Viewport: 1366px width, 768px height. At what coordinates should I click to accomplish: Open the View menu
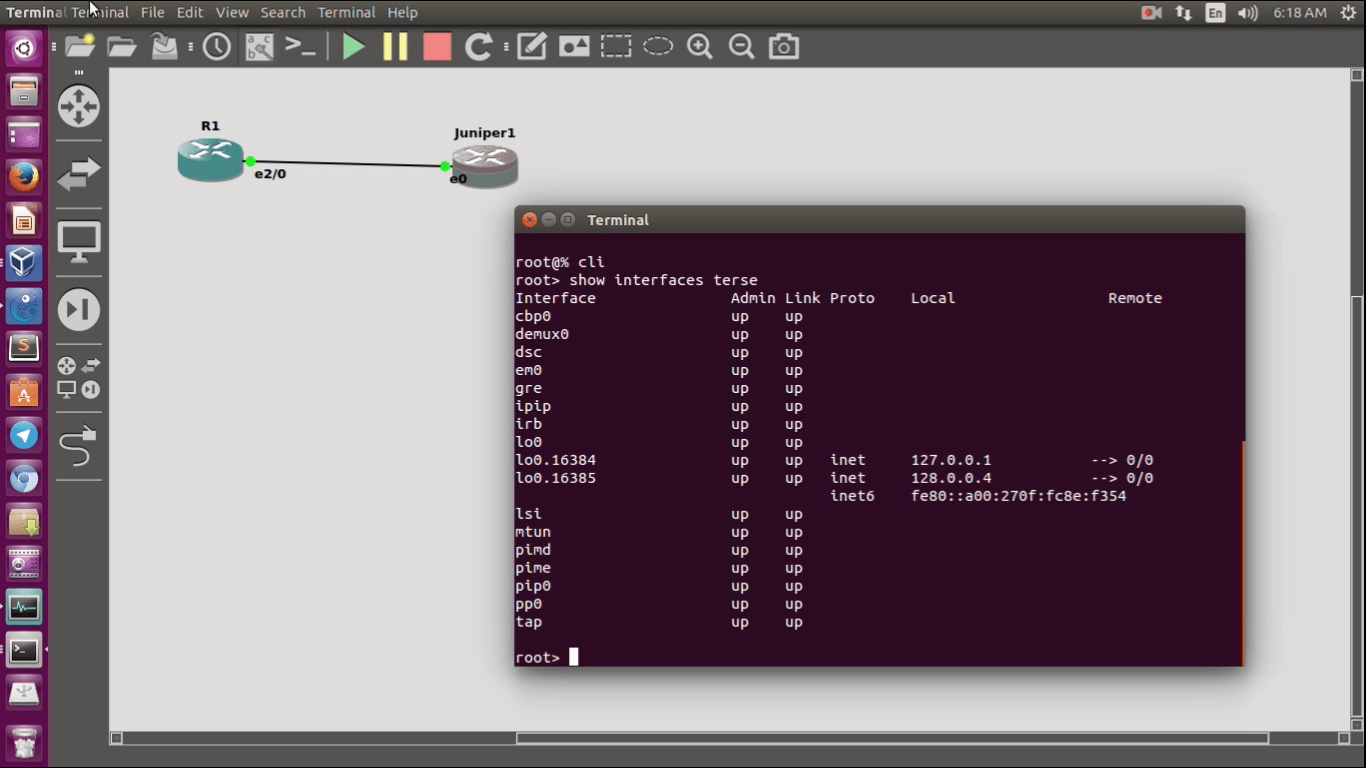point(232,13)
